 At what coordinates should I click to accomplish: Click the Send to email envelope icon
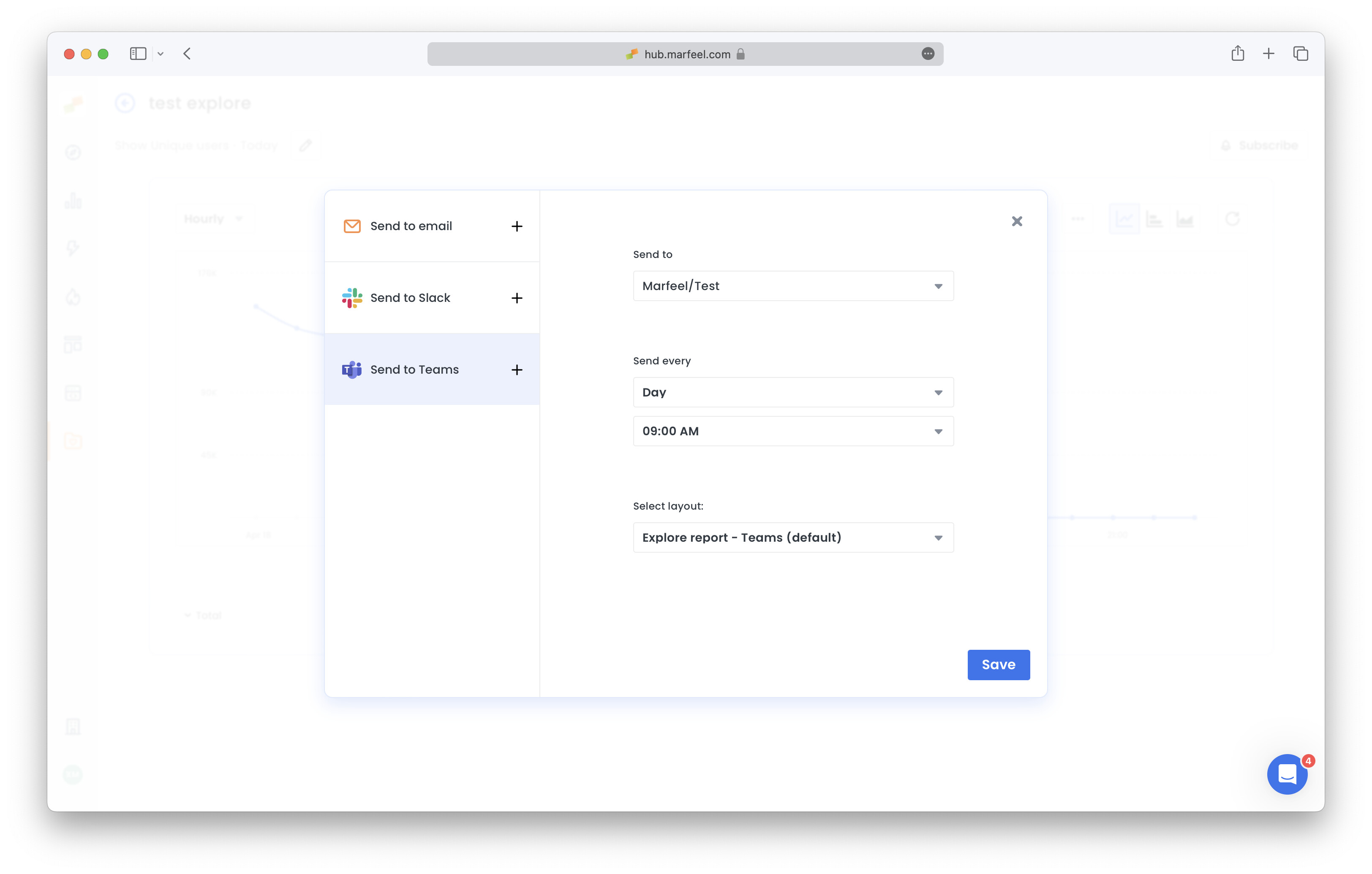tap(352, 226)
